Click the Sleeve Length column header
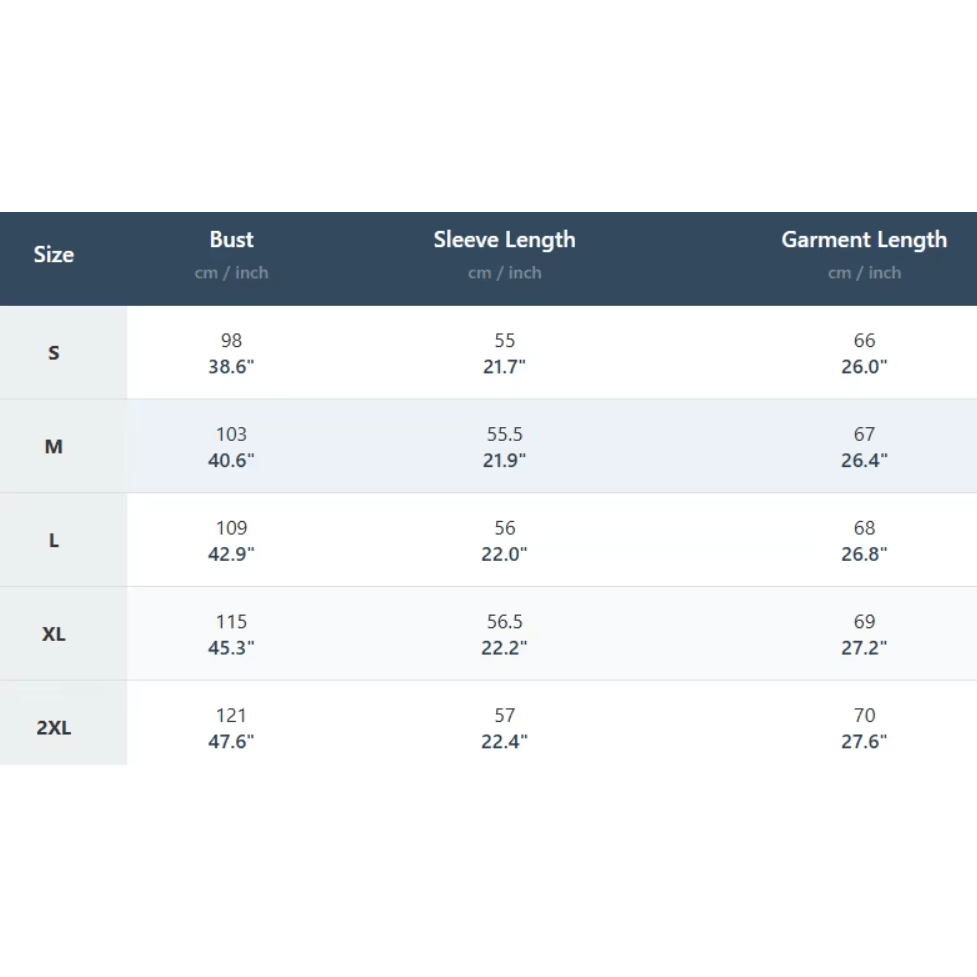The height and width of the screenshot is (977, 977). click(x=504, y=240)
